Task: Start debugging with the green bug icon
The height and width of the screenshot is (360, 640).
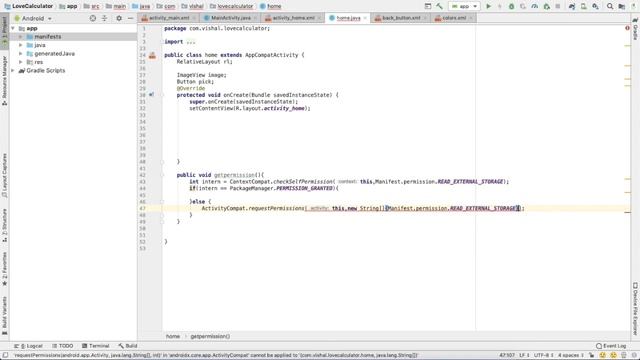Action: 511,6
